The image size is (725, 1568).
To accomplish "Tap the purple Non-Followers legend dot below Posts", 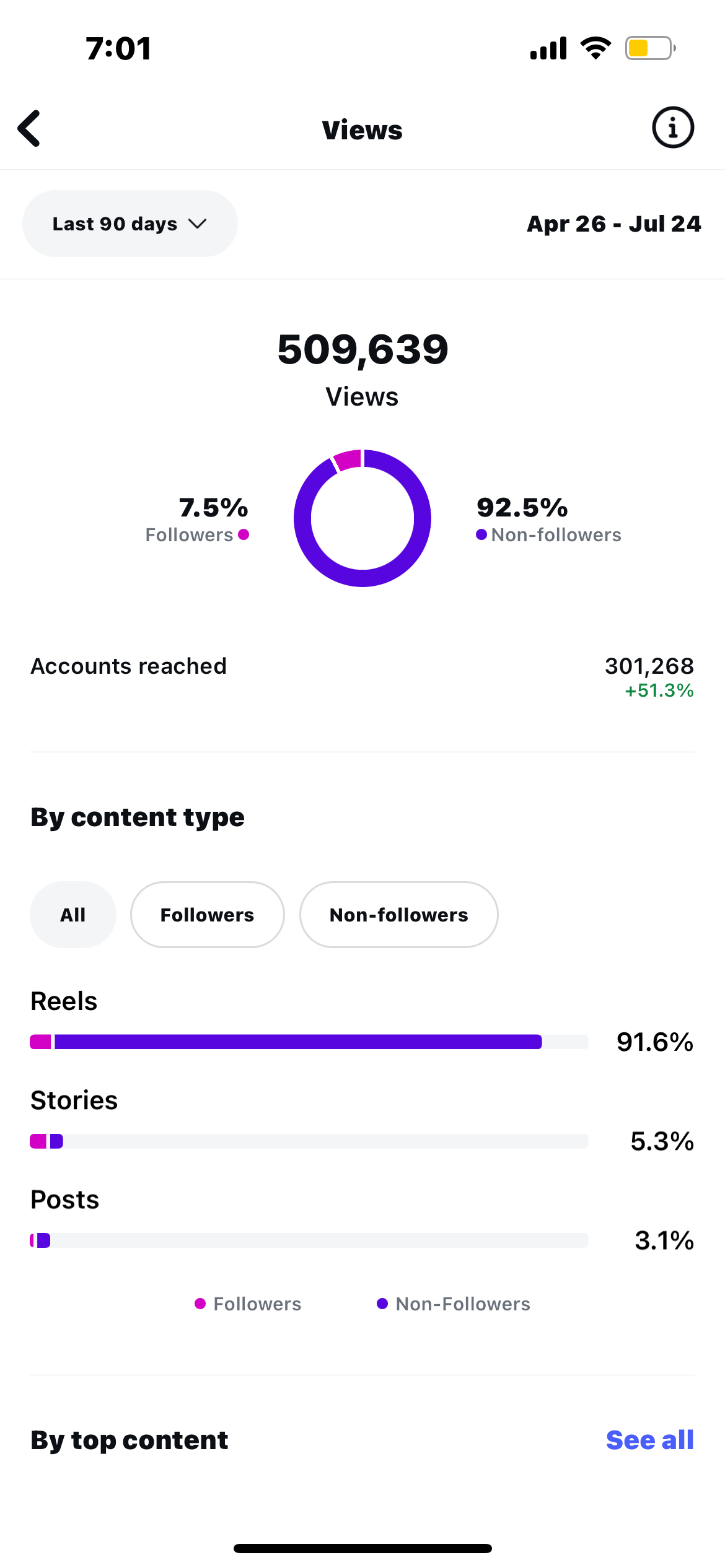I will point(382,1304).
